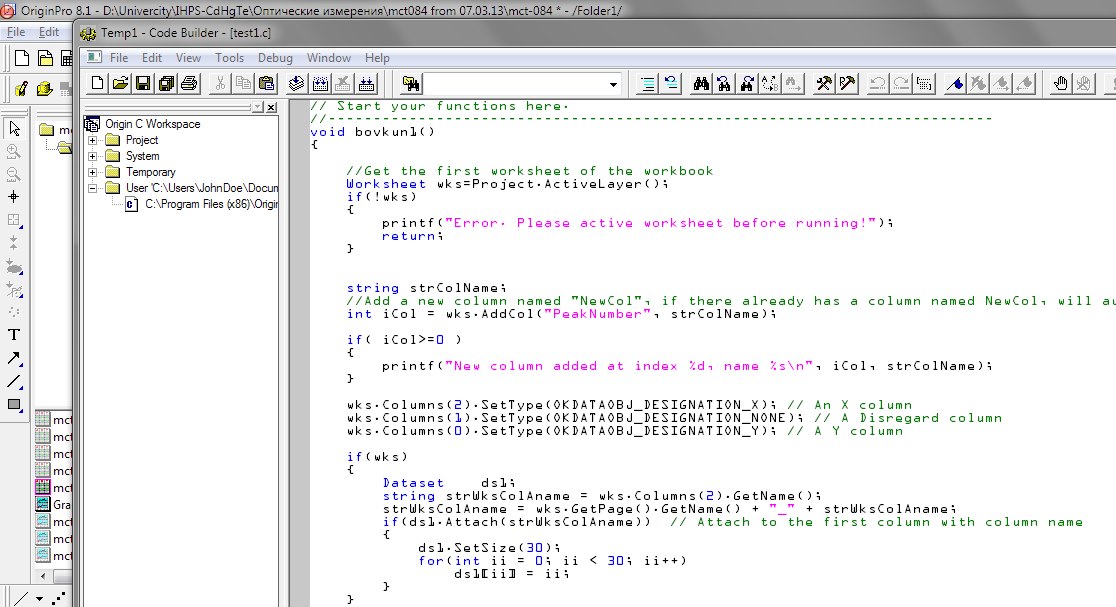Toggle breakpoint with the hand icon

1063,83
